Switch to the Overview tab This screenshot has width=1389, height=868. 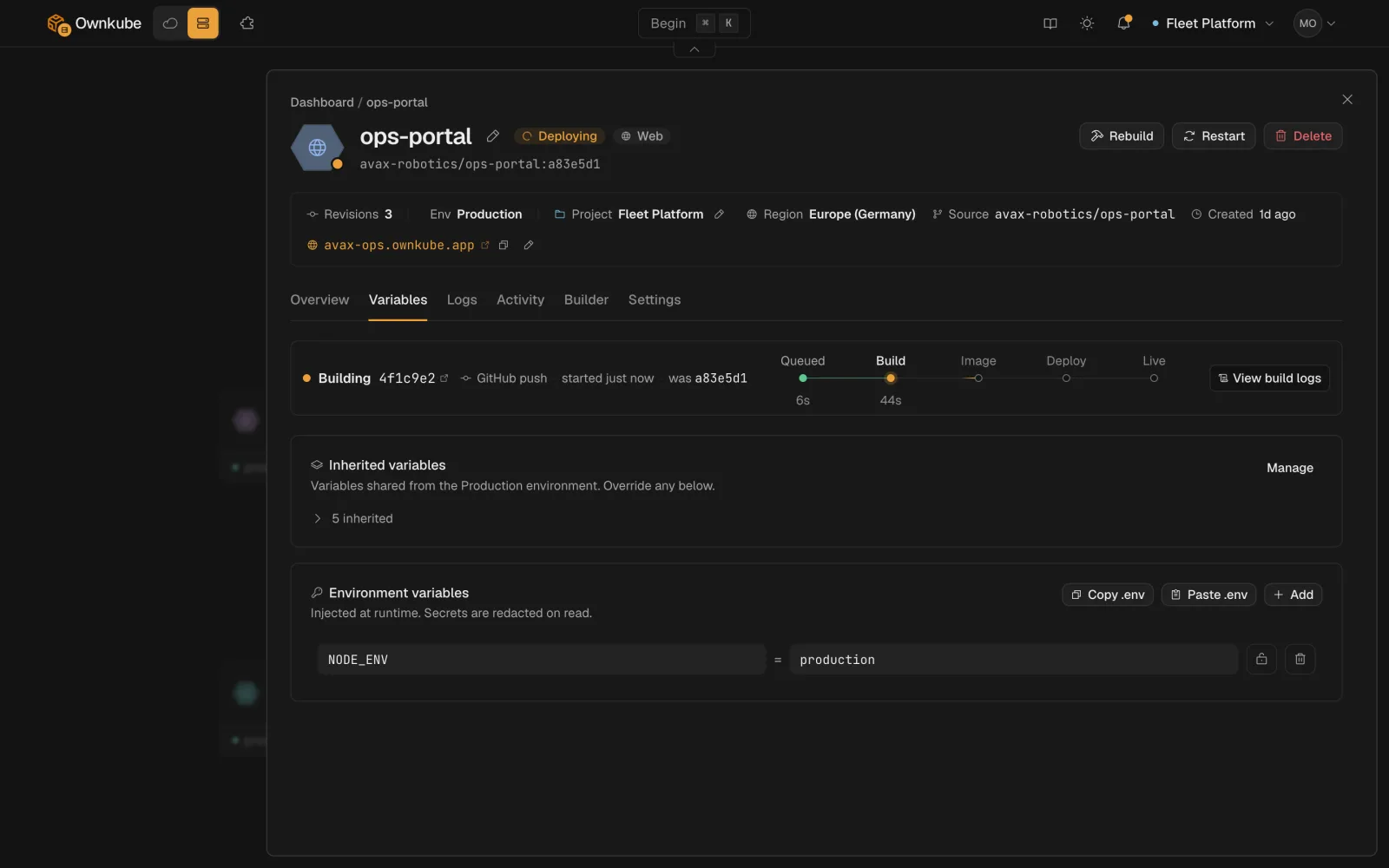pyautogui.click(x=319, y=299)
